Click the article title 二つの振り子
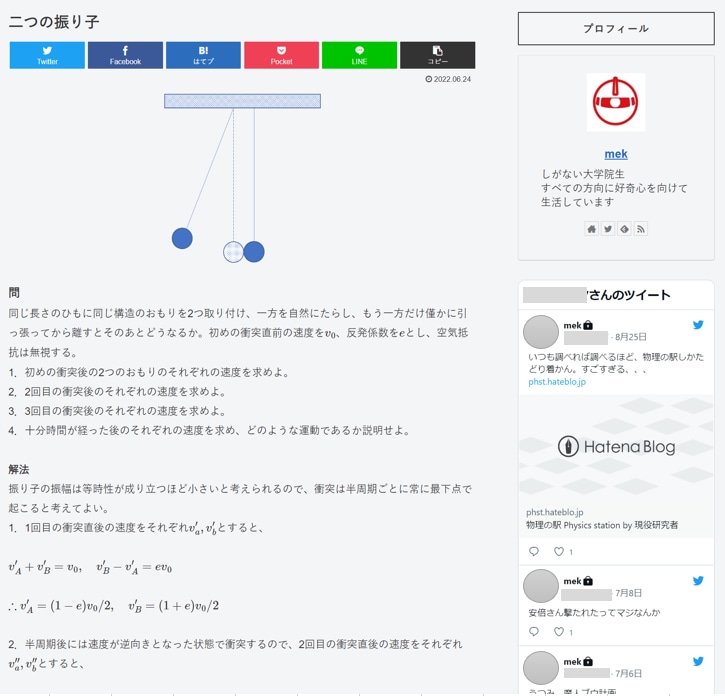 tap(54, 22)
